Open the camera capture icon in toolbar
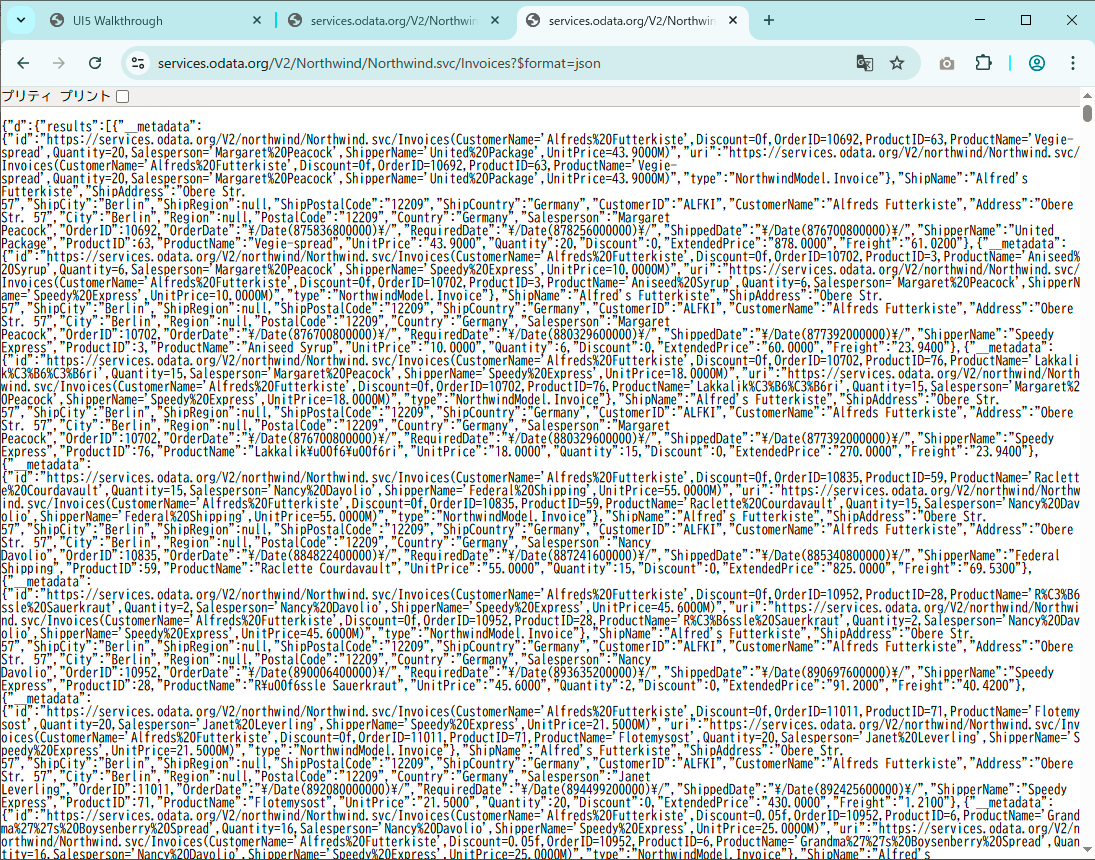1095x860 pixels. (x=946, y=62)
